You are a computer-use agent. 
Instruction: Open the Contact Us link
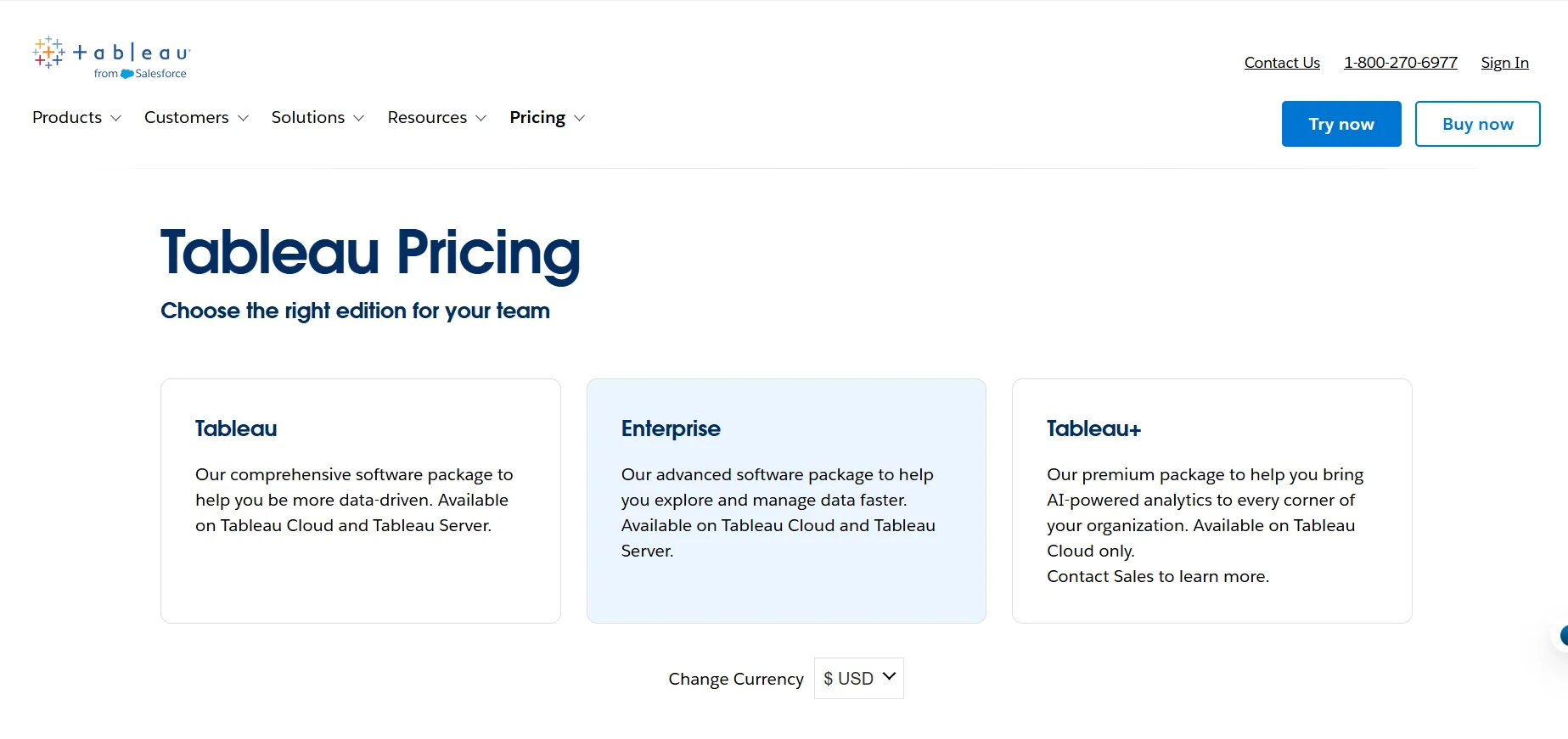click(1282, 63)
